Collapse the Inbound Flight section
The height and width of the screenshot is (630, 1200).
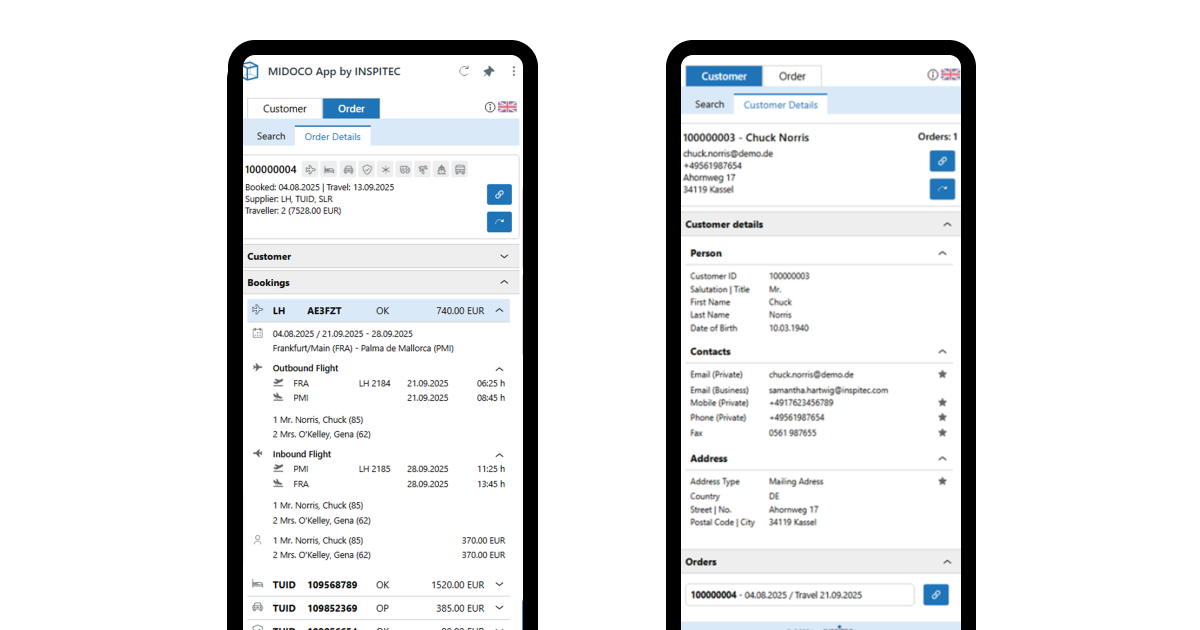coord(500,455)
